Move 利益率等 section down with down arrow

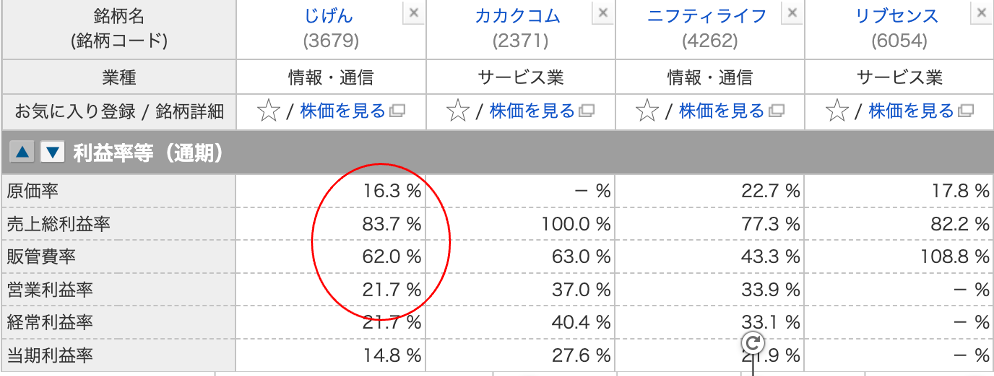point(53,153)
